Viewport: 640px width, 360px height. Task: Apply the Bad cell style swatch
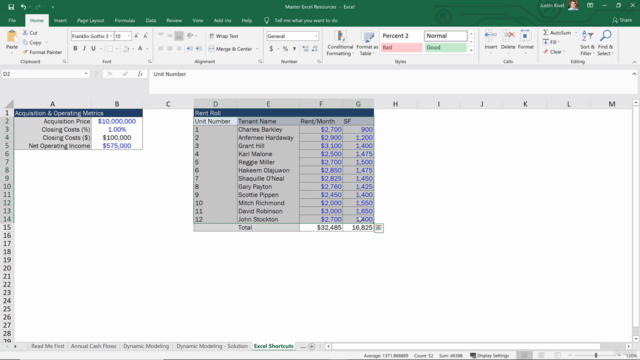click(x=401, y=48)
